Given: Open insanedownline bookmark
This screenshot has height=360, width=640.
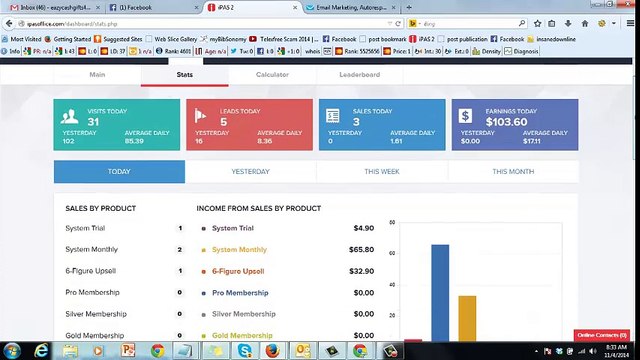Looking at the screenshot, I should click(x=551, y=39).
